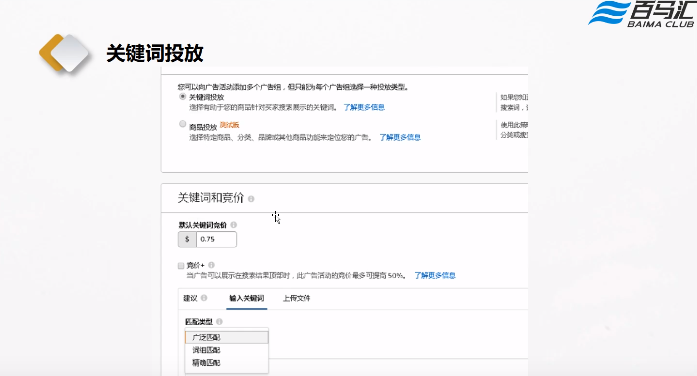Open 了解更多信息 link for 竞价+
Viewport: 697px width, 376px height.
[x=435, y=276]
